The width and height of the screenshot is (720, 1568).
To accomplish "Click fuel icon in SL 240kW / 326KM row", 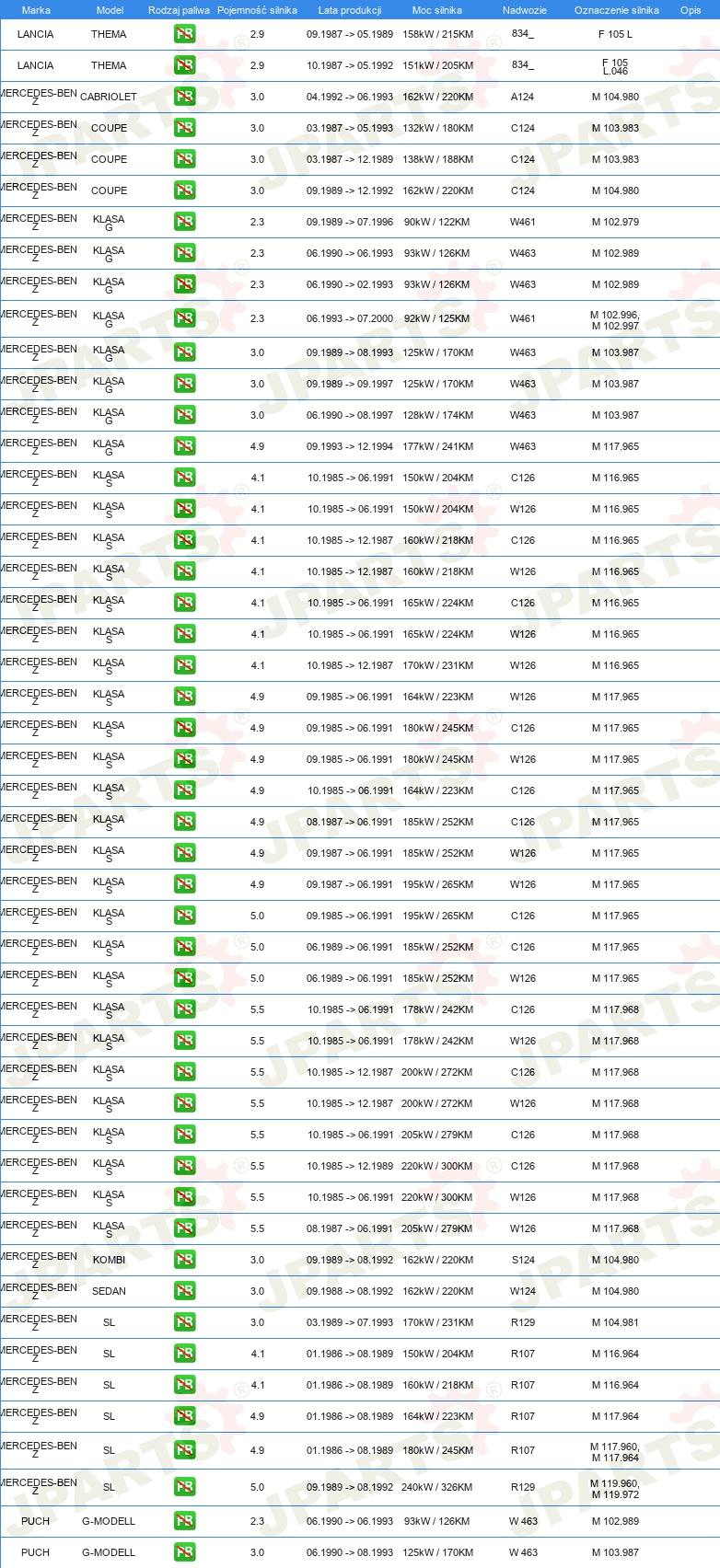I will coord(184,1487).
